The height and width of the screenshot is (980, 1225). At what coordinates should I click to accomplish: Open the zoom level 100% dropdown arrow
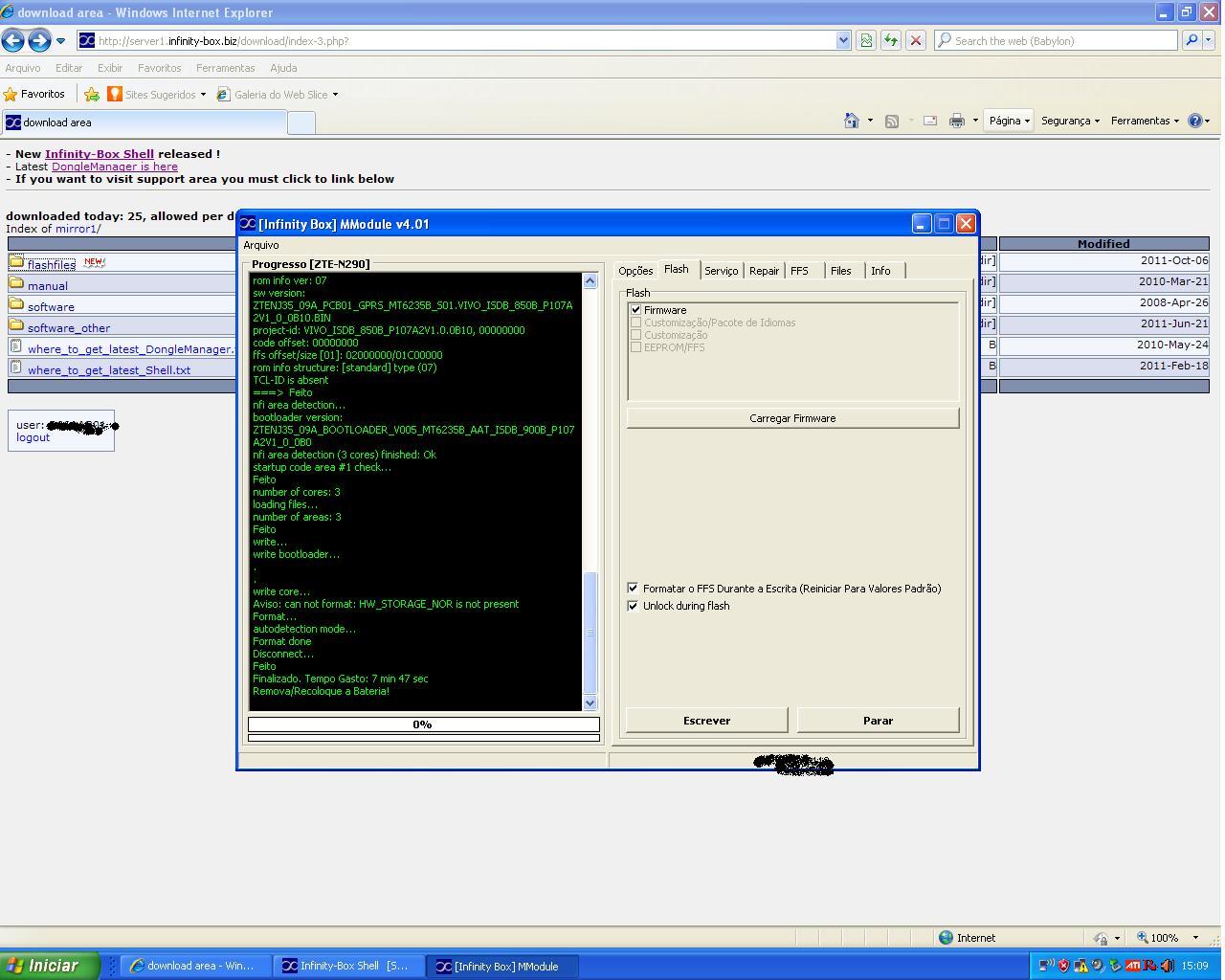point(1195,938)
